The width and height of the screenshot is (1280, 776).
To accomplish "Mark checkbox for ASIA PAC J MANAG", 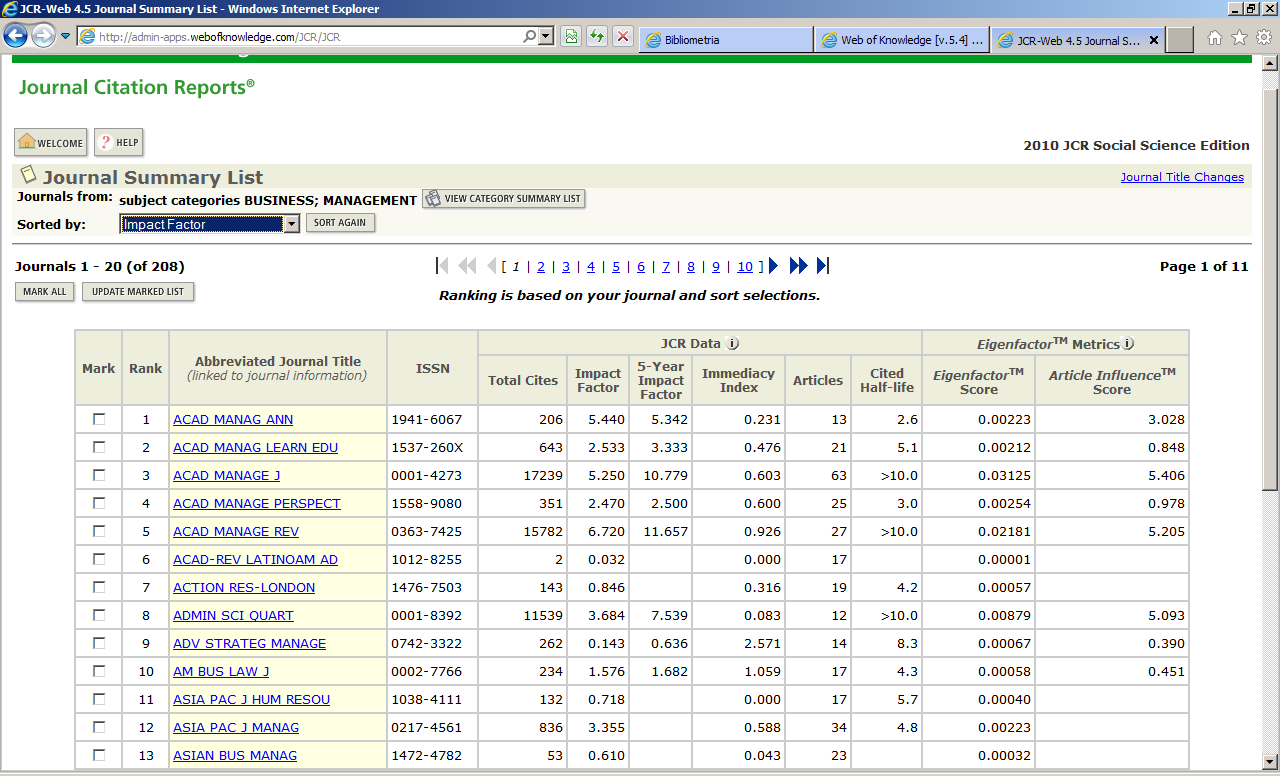I will [99, 727].
